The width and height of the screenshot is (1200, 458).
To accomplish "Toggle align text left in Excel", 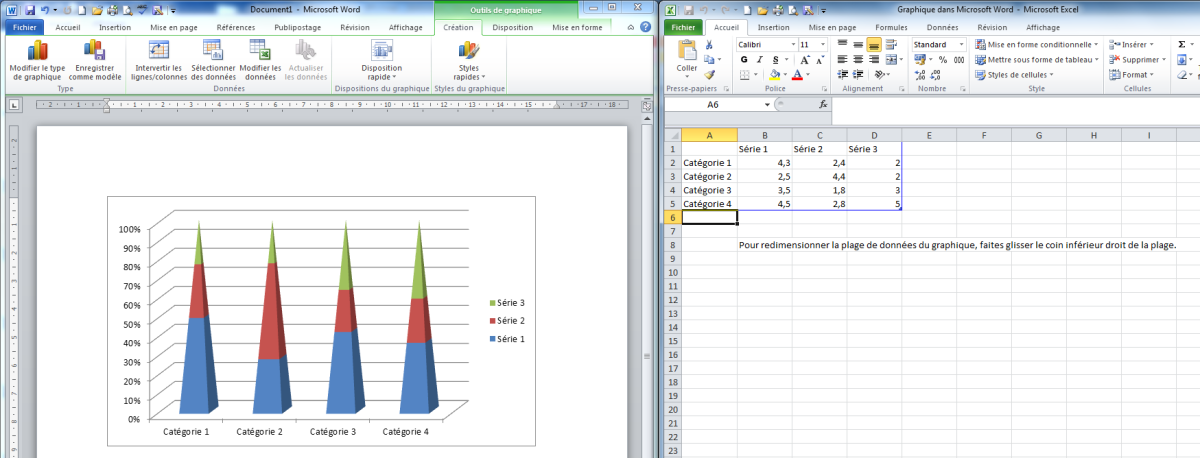I will click(x=842, y=60).
